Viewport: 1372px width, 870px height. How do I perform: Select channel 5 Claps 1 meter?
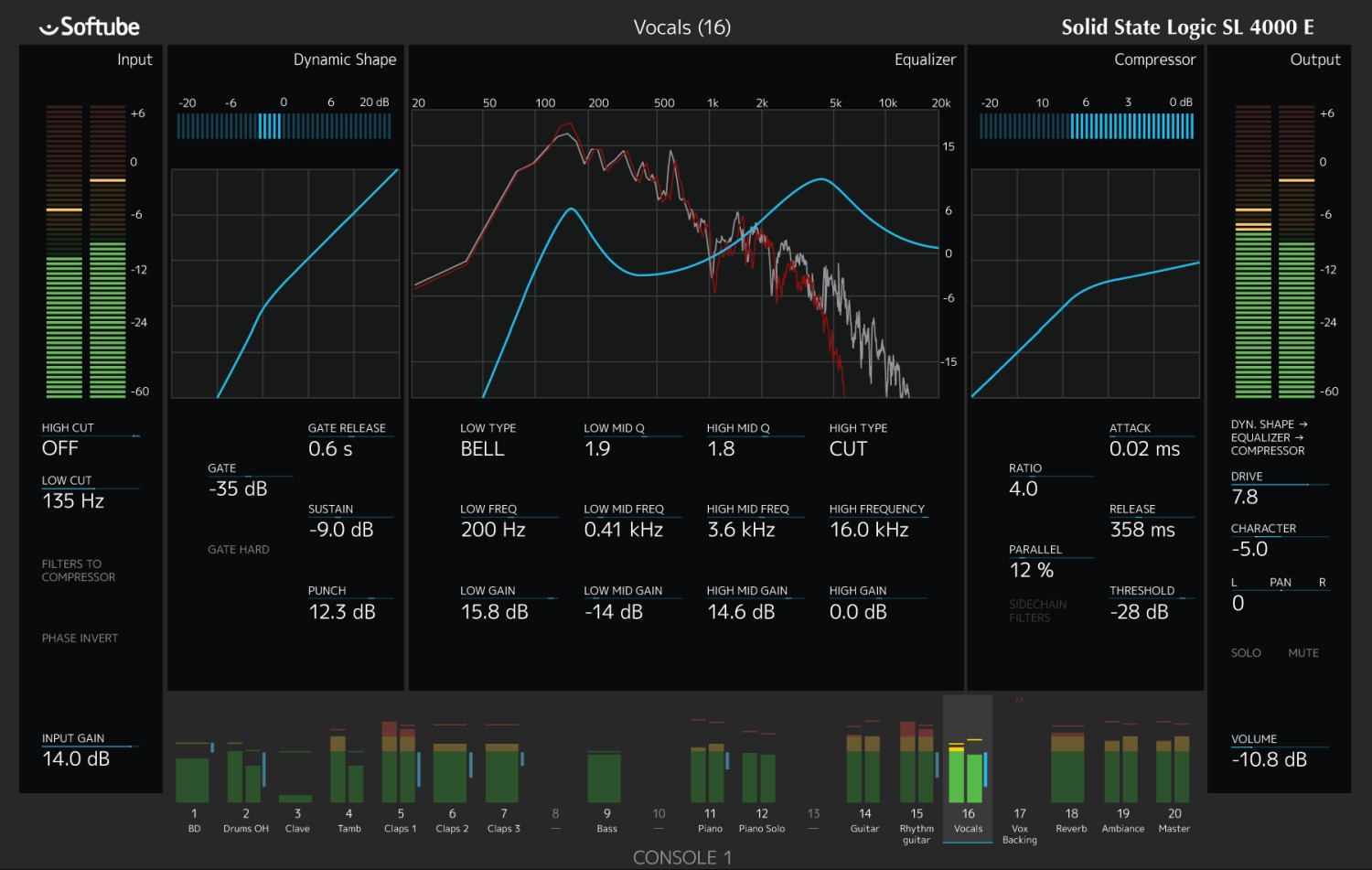click(400, 762)
